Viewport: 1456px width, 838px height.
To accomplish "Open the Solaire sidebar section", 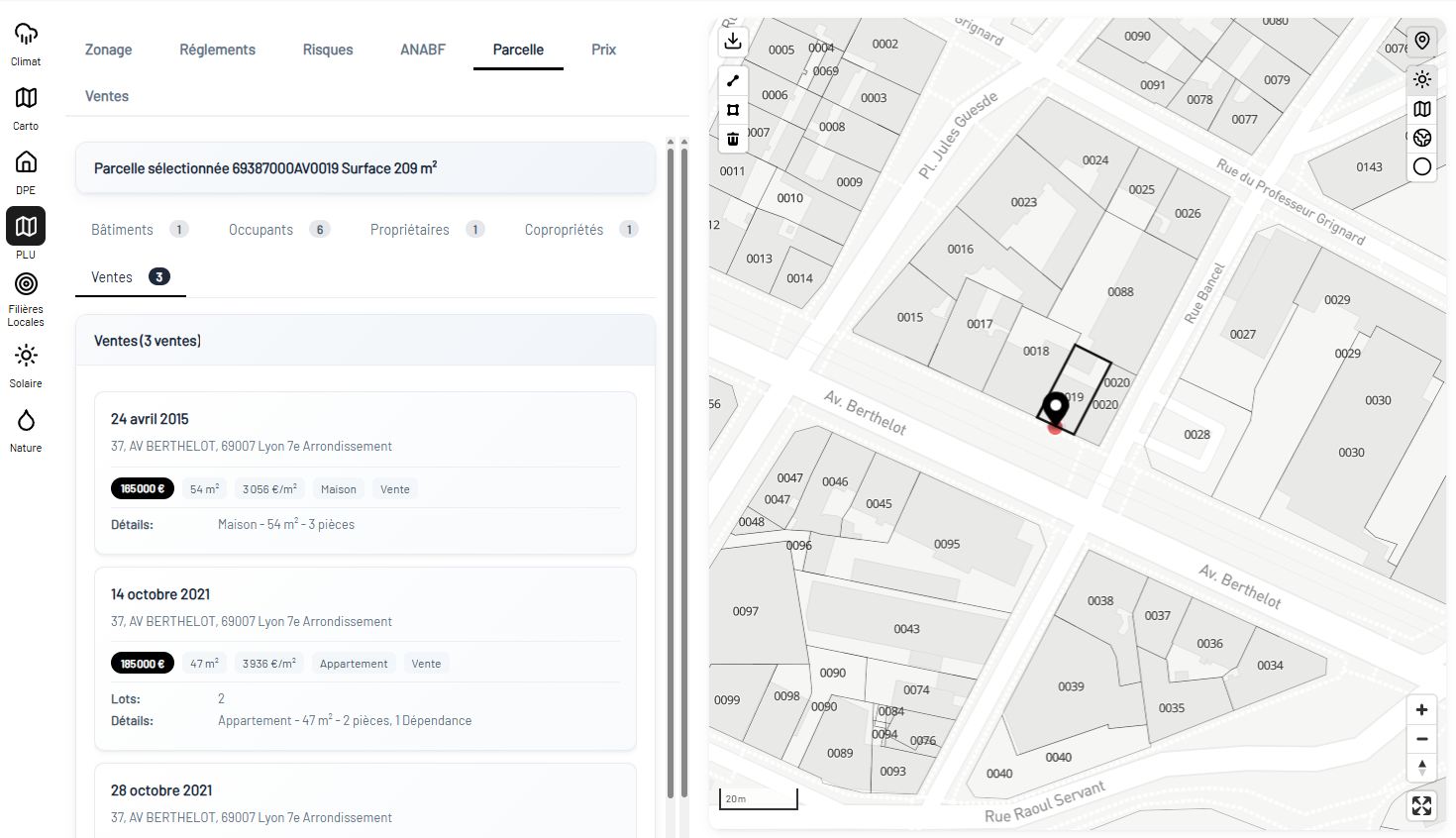I will click(x=26, y=366).
